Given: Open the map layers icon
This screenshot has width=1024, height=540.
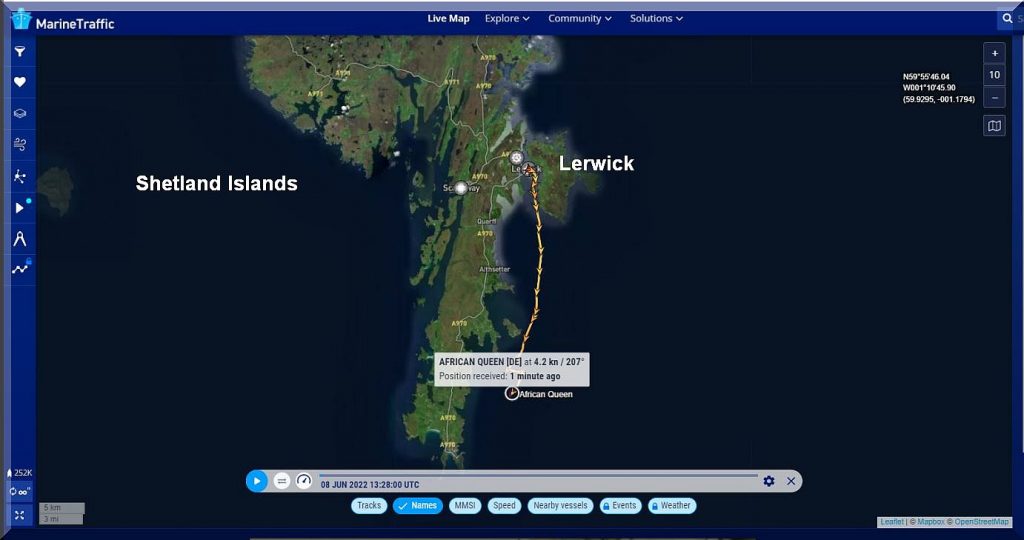Looking at the screenshot, I should [x=19, y=114].
